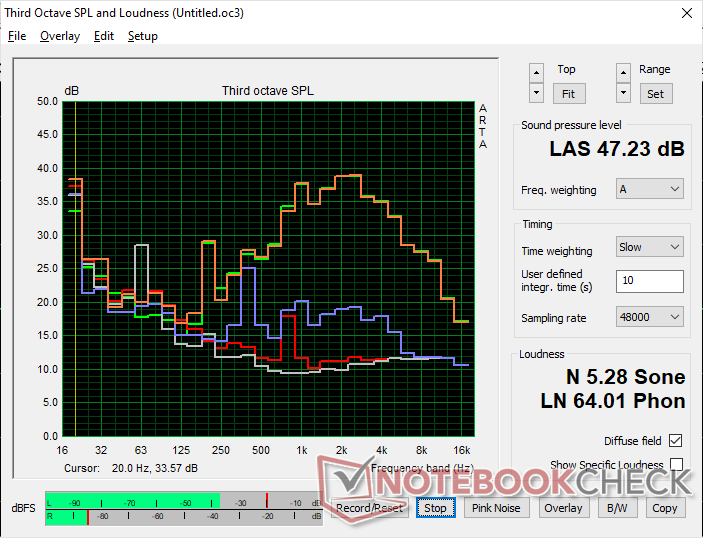The image size is (703, 538).
Task: Click the 1k frequency axis label
Action: click(x=302, y=450)
